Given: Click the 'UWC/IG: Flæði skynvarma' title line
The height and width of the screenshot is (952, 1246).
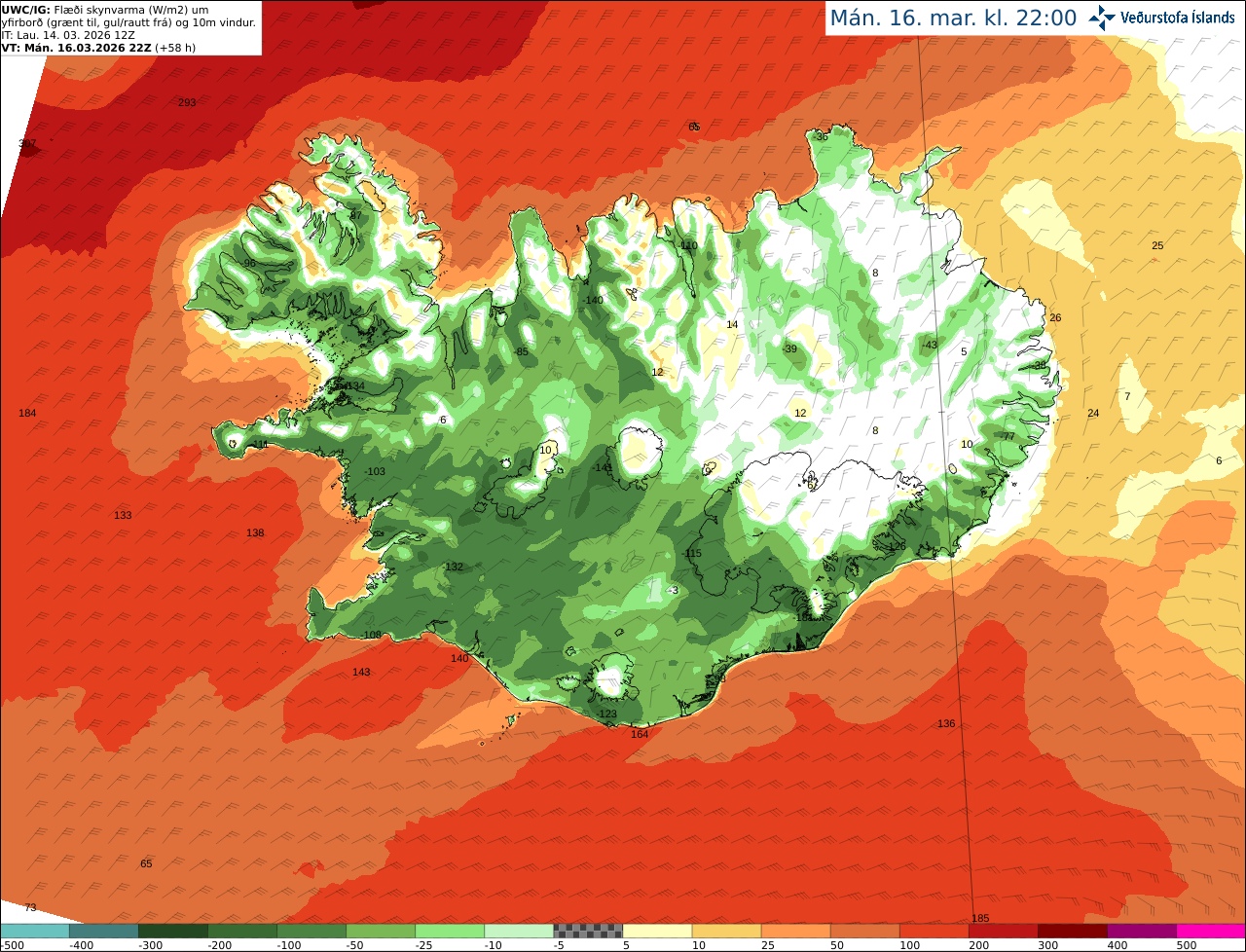Looking at the screenshot, I should tap(106, 9).
